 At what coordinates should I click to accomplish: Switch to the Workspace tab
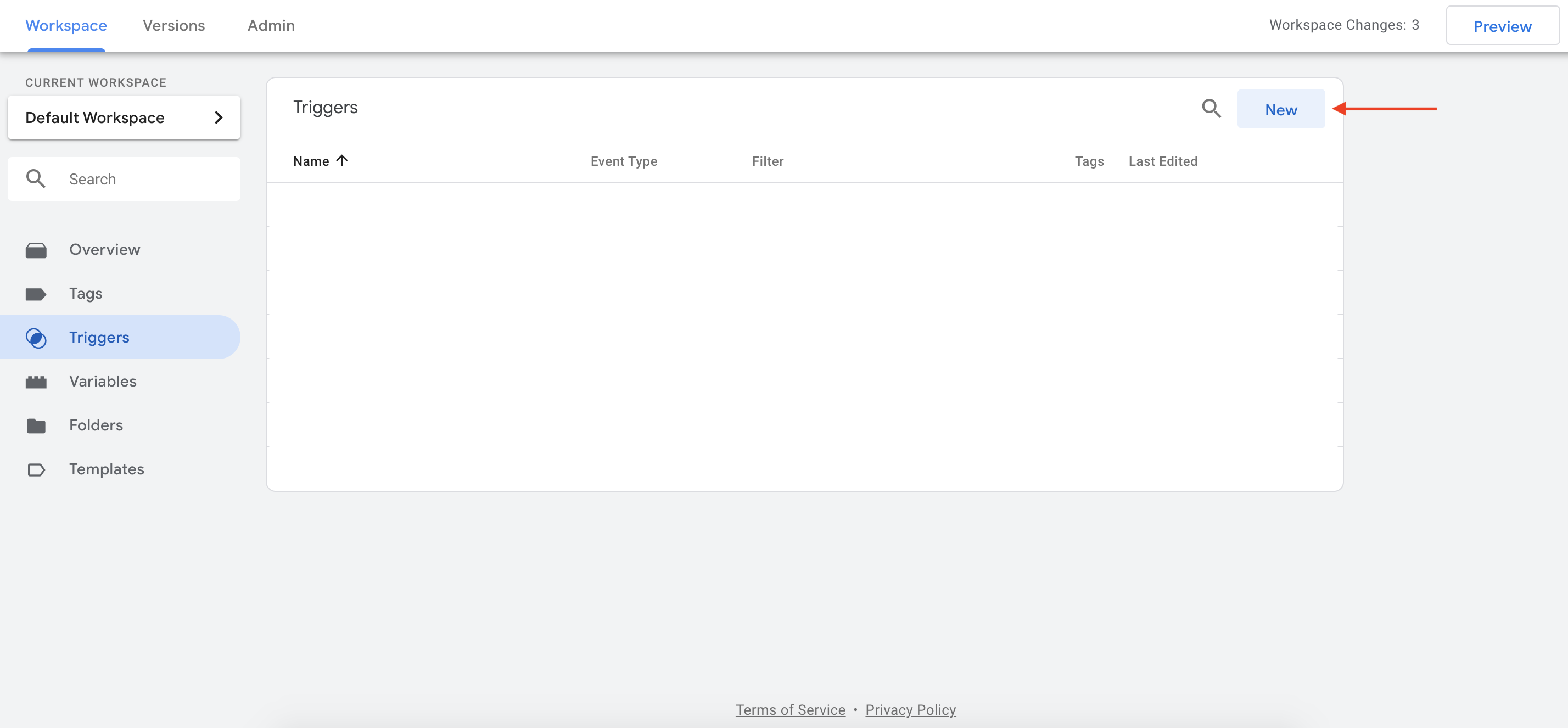tap(66, 26)
